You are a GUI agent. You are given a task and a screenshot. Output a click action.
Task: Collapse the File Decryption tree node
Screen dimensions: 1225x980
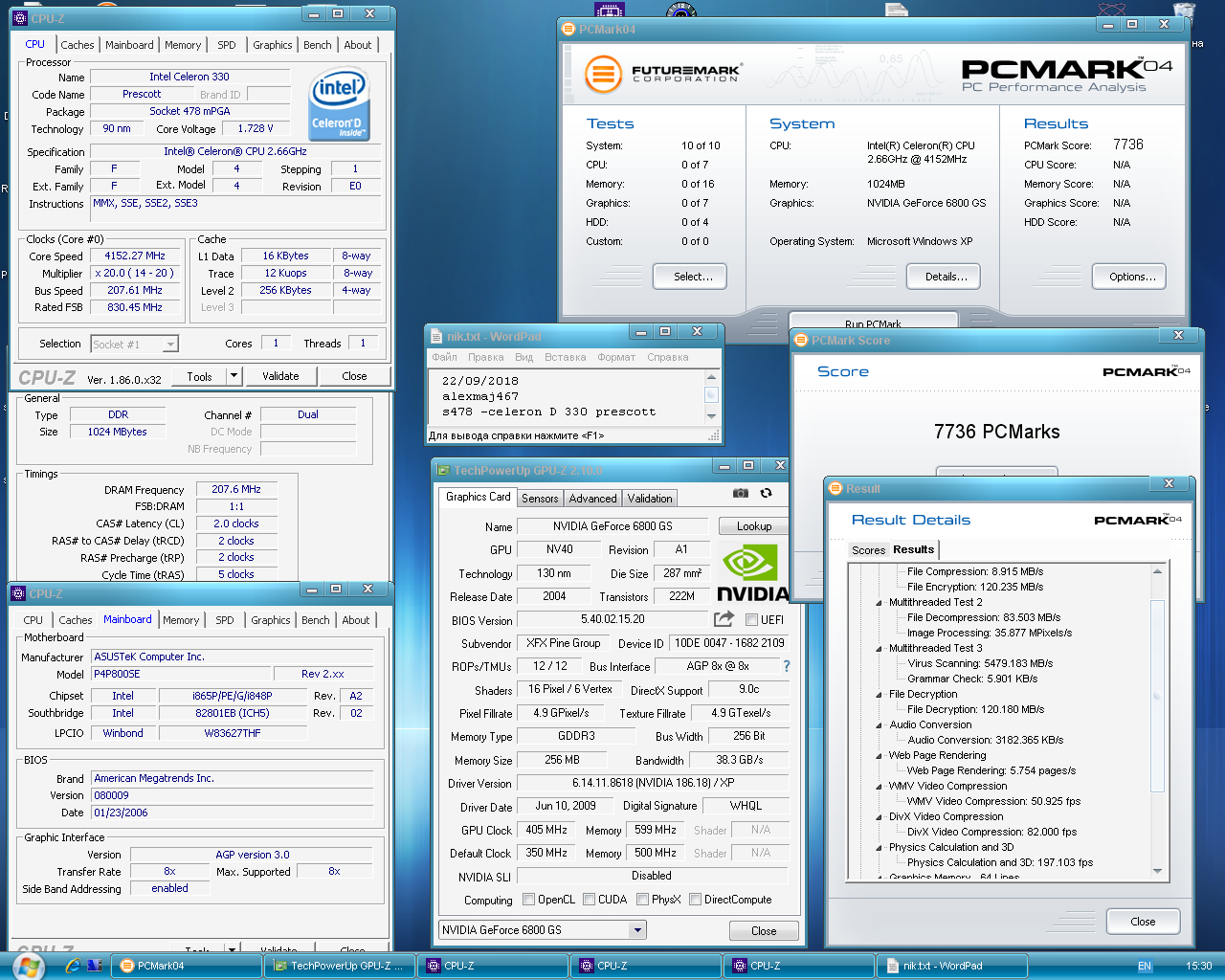coord(880,694)
